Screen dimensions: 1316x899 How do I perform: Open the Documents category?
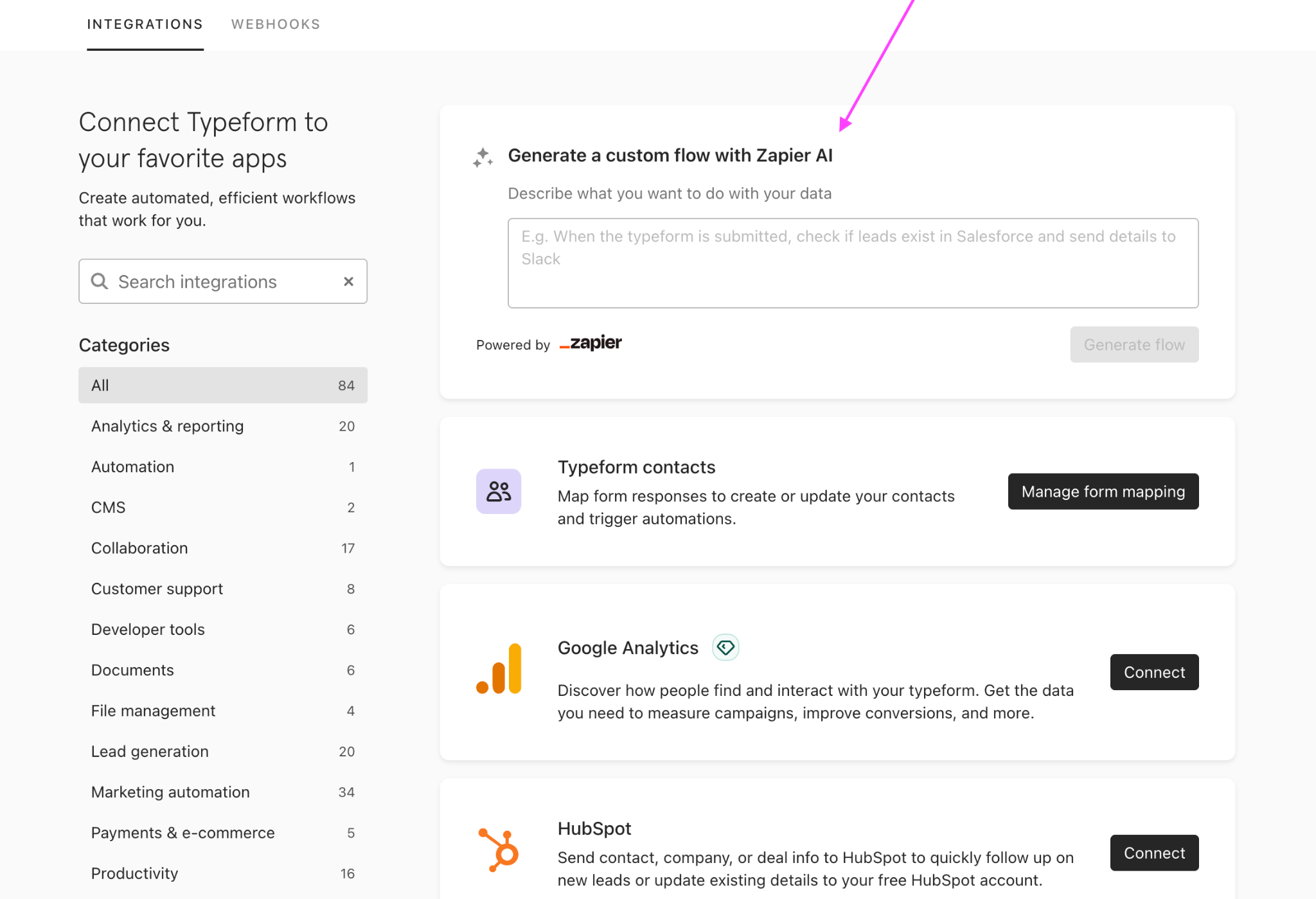(223, 670)
